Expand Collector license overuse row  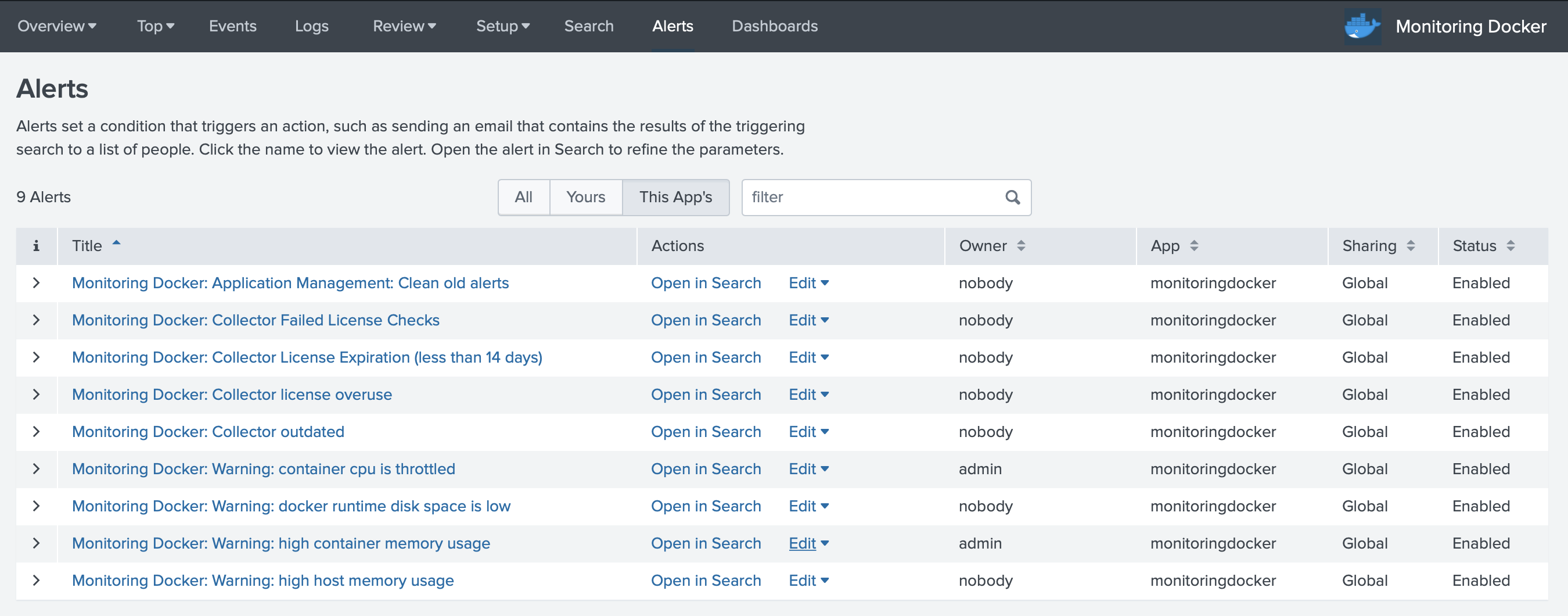(x=36, y=394)
